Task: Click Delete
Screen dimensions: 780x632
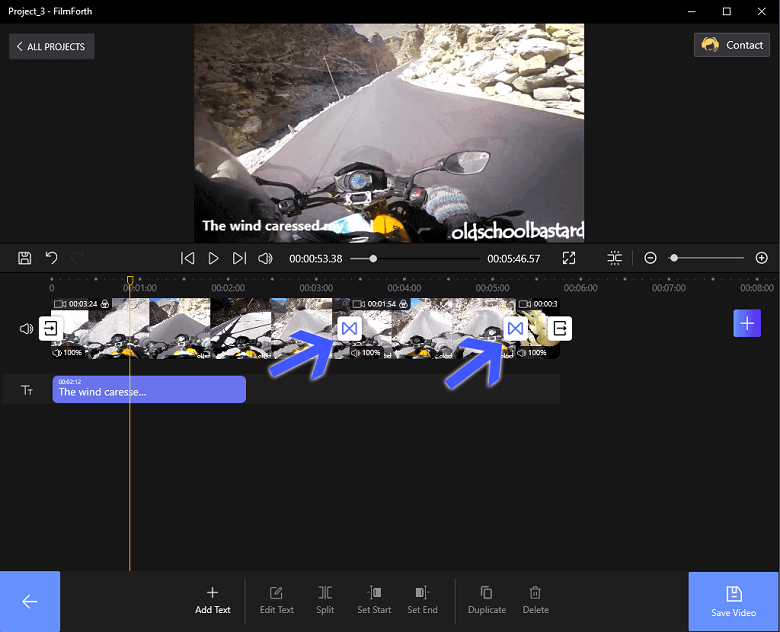Action: point(535,600)
